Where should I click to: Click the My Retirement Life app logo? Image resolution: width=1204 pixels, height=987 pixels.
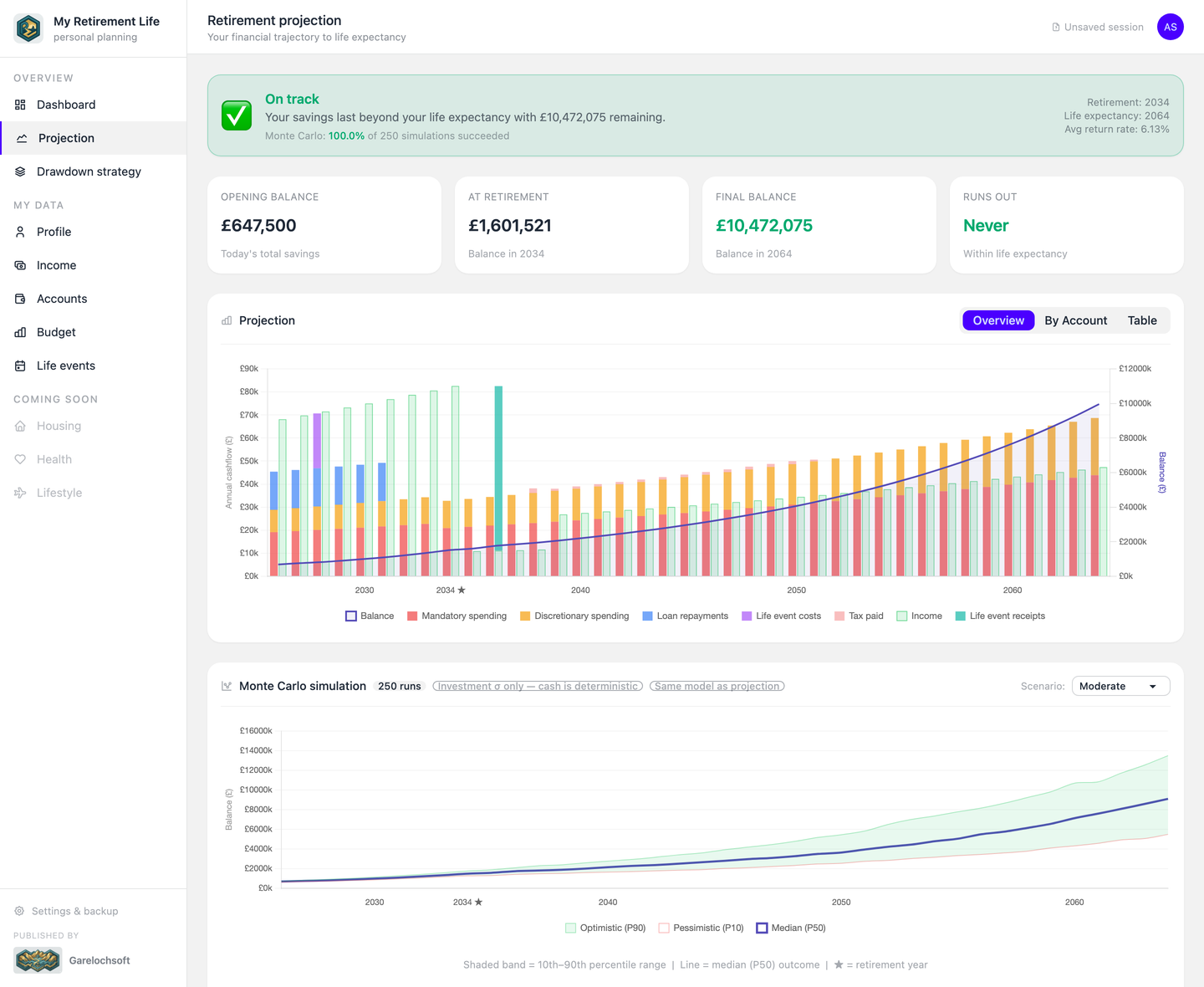(28, 28)
